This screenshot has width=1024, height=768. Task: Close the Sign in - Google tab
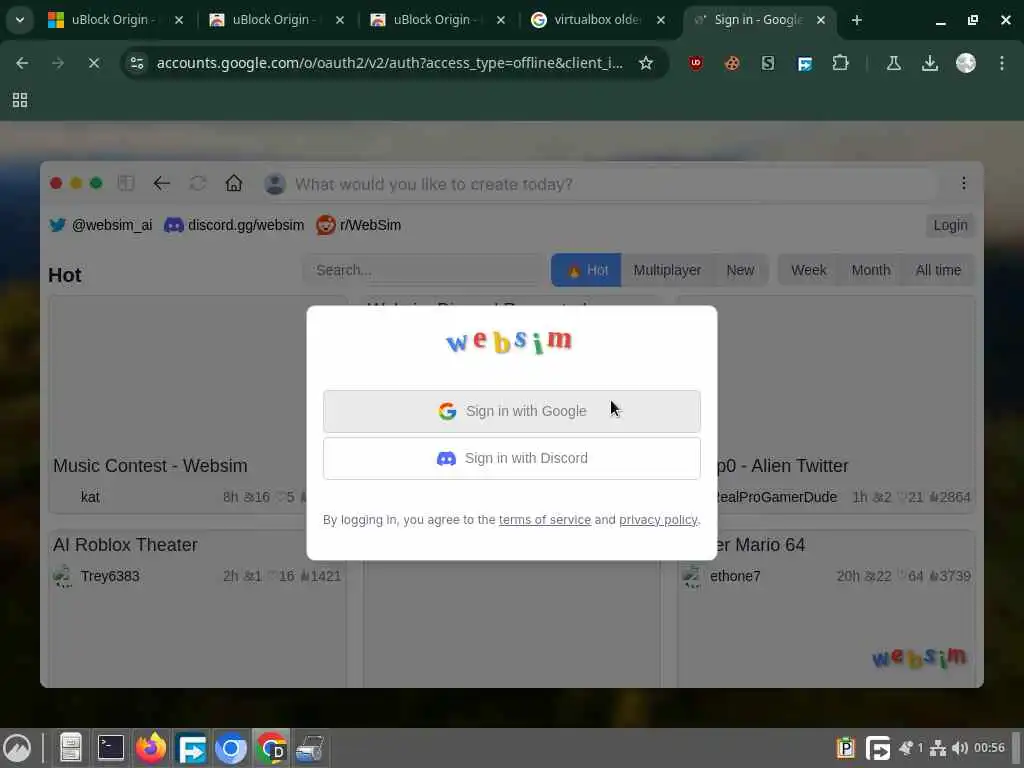[x=821, y=20]
